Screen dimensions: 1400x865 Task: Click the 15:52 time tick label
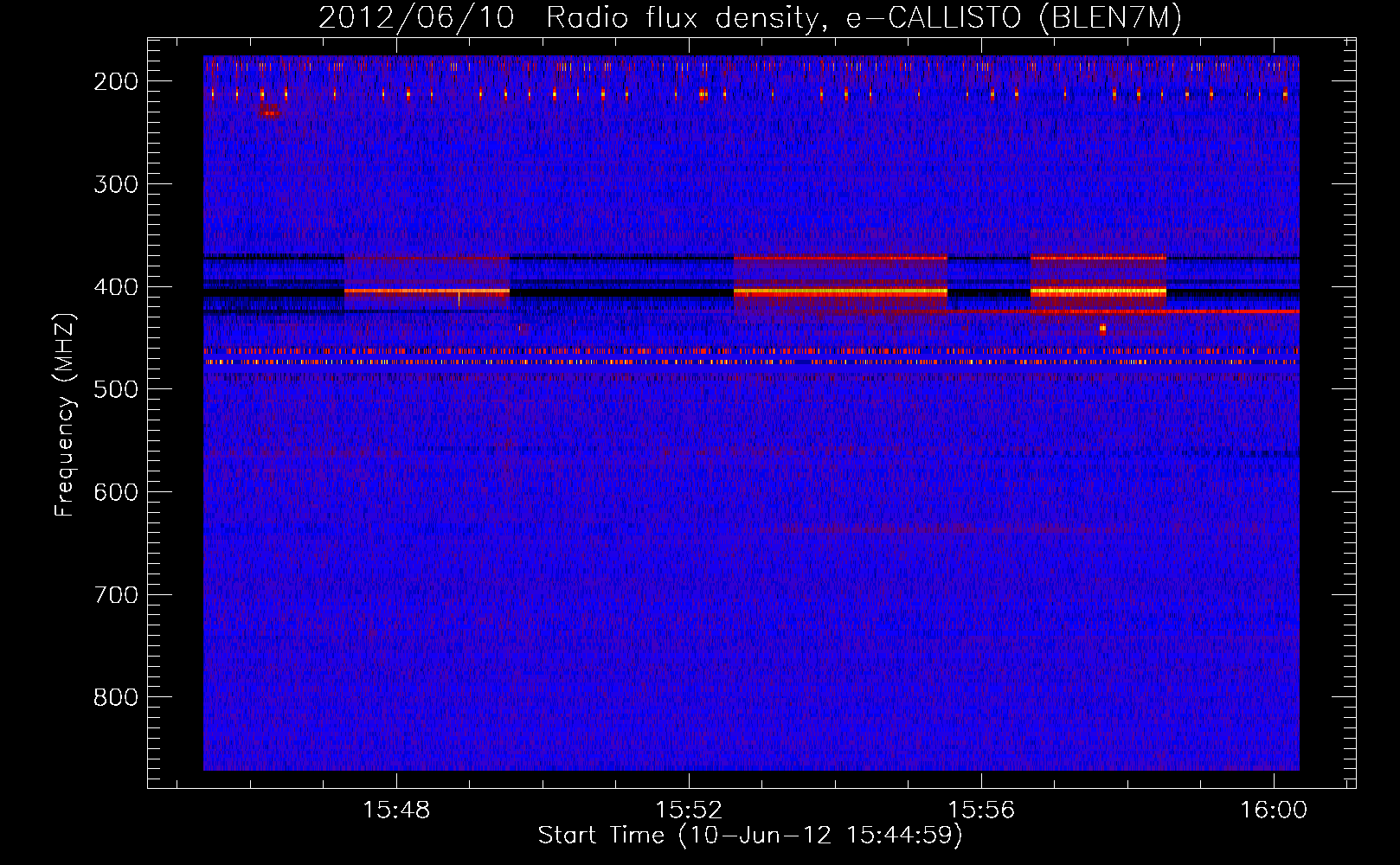[689, 811]
